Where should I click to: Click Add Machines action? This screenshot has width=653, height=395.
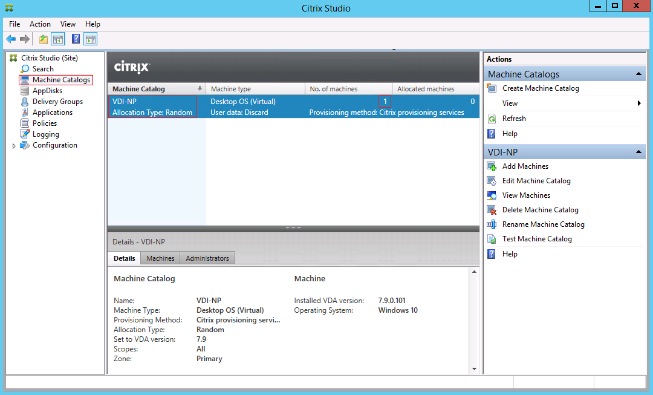tap(525, 166)
